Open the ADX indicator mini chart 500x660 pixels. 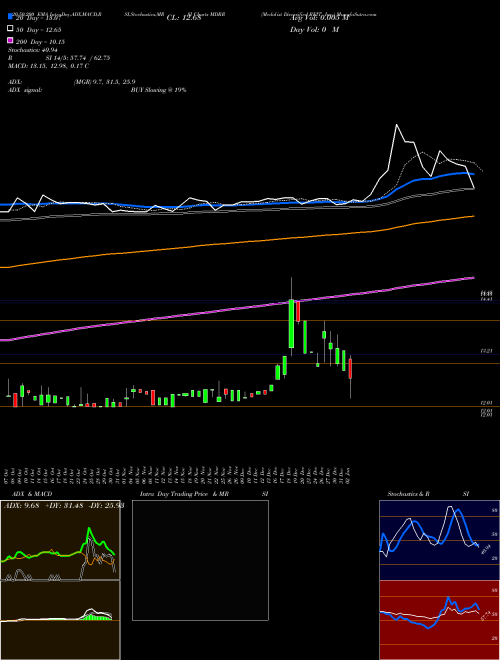[60, 540]
